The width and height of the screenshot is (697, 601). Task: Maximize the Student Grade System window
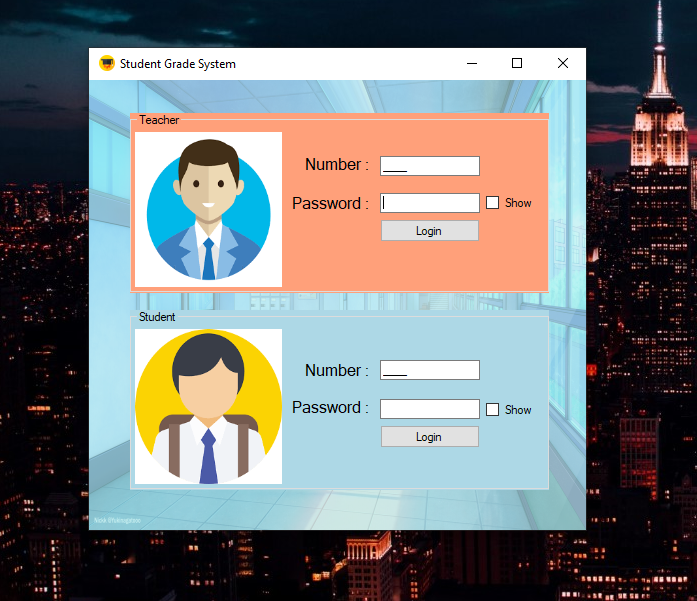coord(517,64)
